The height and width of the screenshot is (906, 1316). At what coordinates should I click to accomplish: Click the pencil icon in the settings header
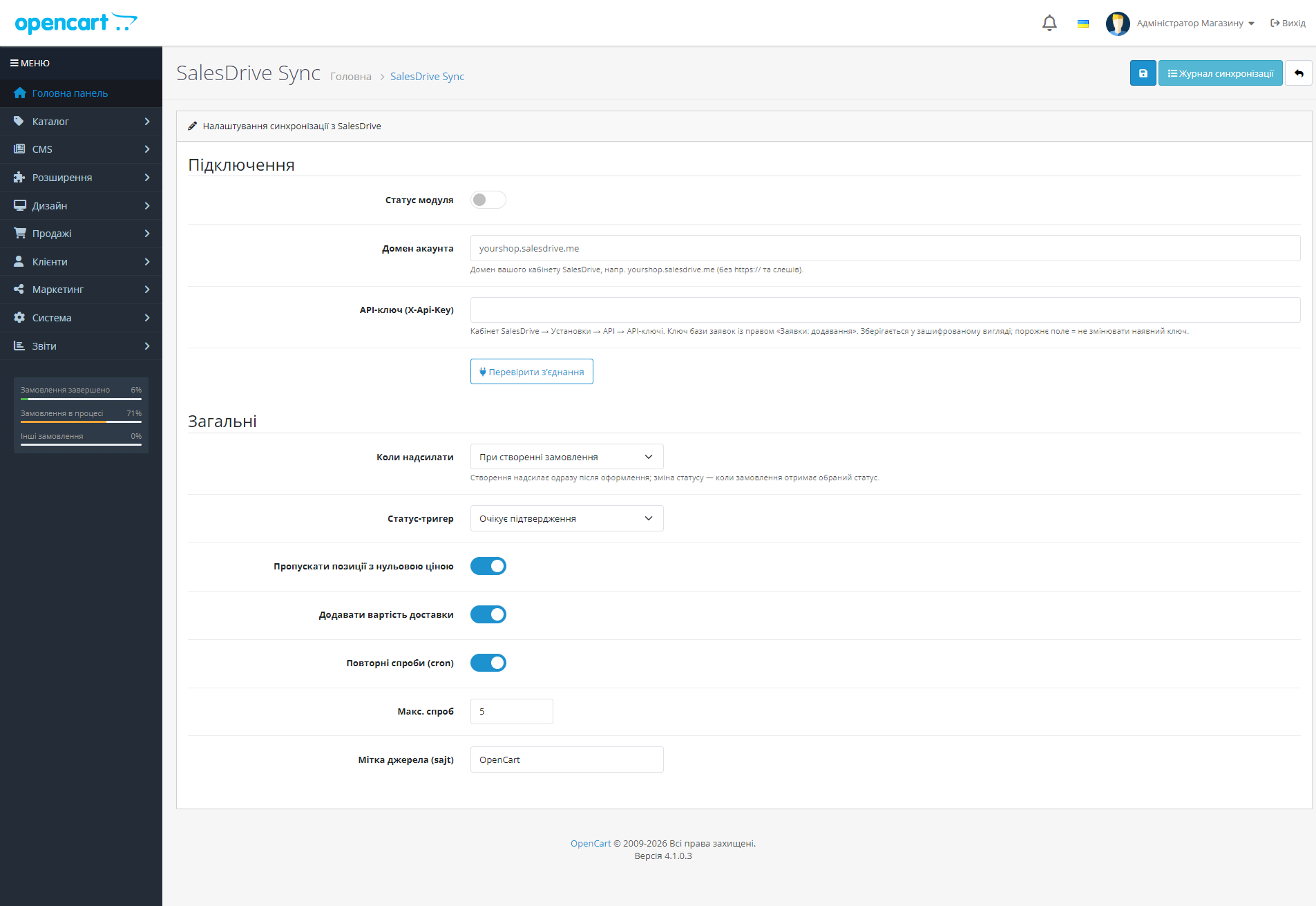(193, 126)
